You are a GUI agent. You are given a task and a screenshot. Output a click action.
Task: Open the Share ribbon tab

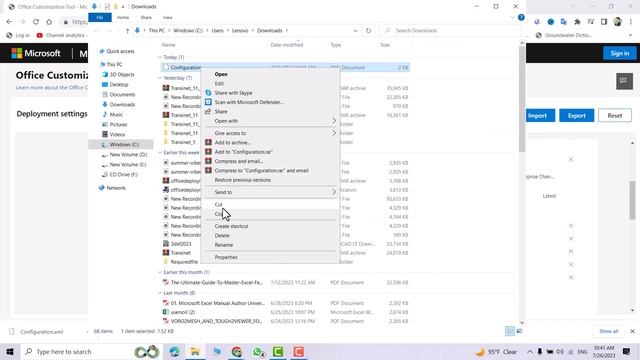[146, 18]
